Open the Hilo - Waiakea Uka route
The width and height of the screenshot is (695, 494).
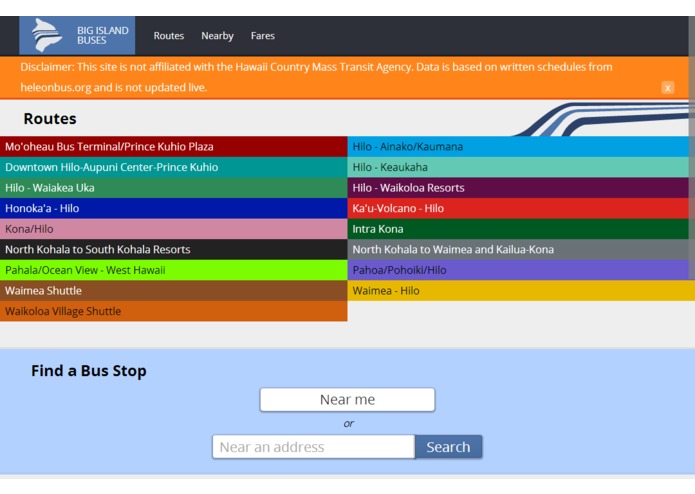tap(174, 188)
